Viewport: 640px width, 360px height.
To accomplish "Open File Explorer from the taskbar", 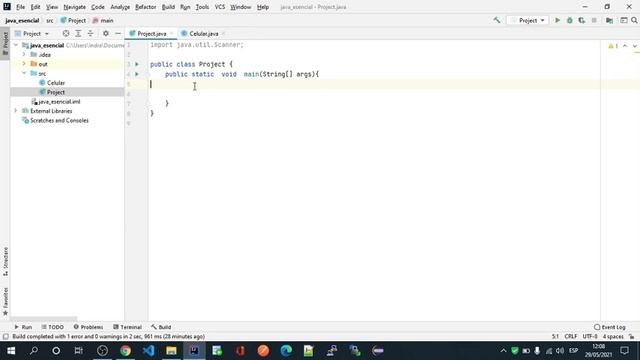I will coord(171,351).
